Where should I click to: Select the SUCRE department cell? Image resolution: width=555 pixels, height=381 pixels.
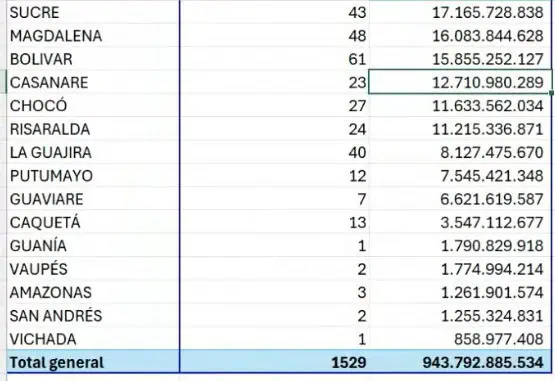pos(93,12)
